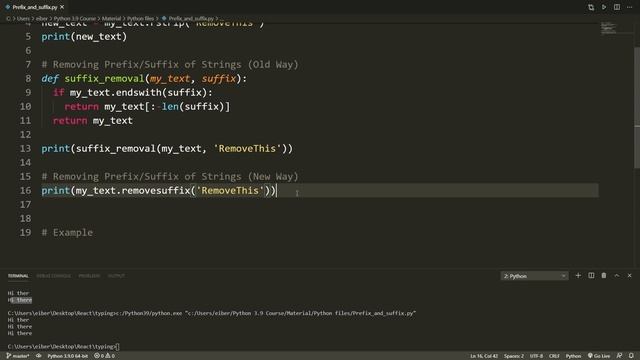Switch to the OUTPUT panel tab
The image size is (640, 360).
[x=116, y=276]
